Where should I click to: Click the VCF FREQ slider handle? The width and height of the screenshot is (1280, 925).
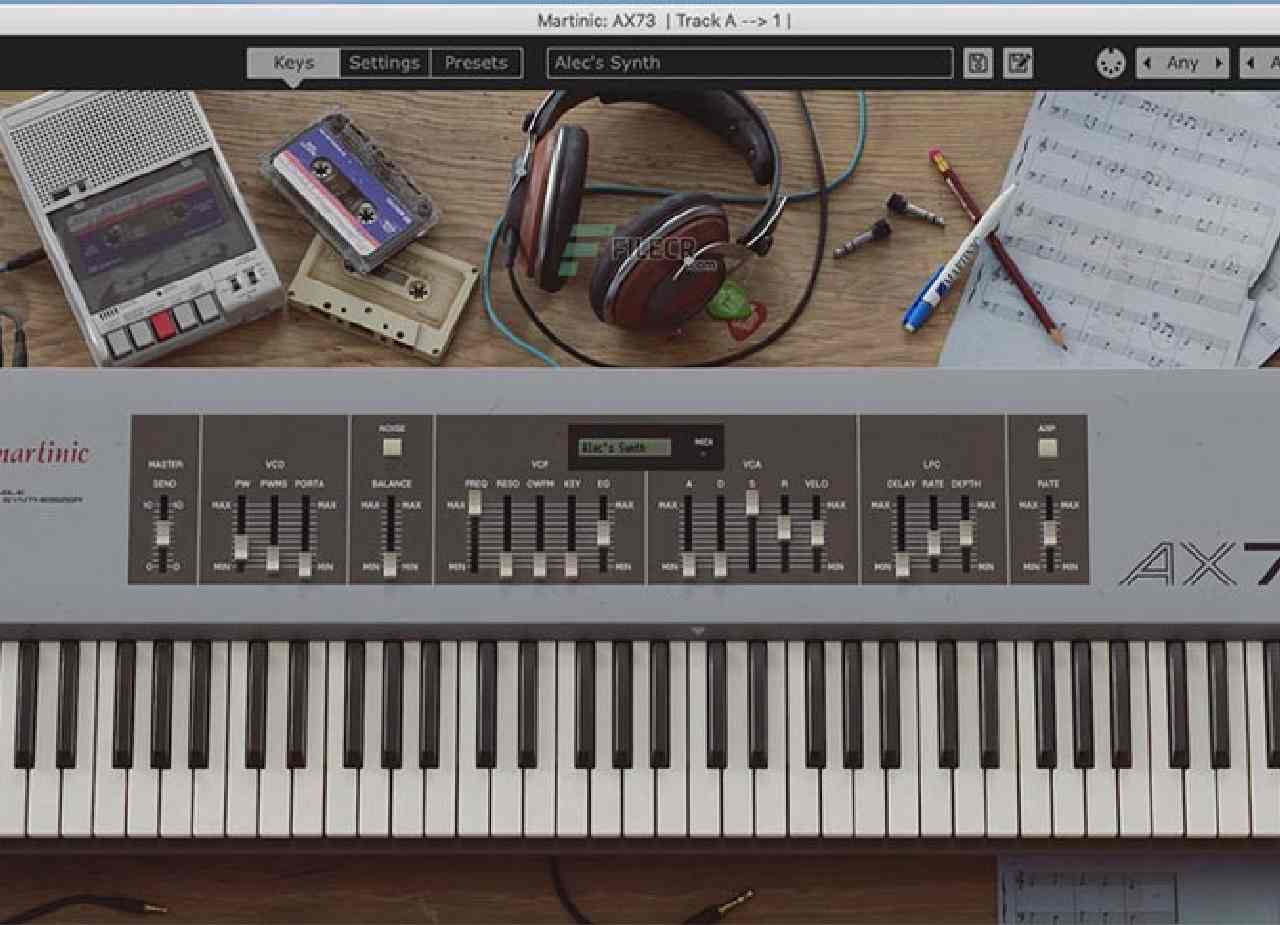(475, 502)
